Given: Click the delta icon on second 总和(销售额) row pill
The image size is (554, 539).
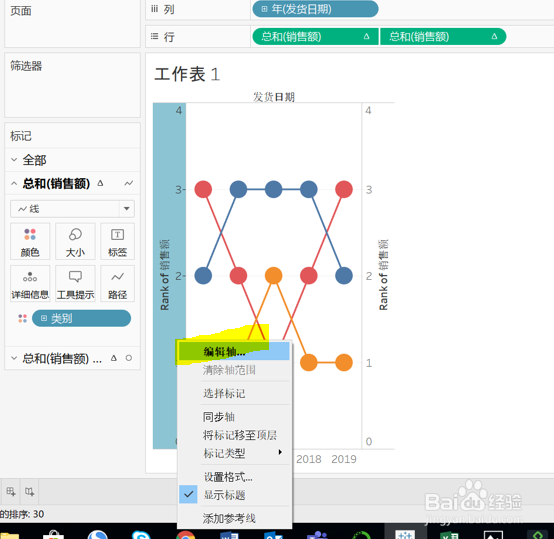Looking at the screenshot, I should coord(494,36).
